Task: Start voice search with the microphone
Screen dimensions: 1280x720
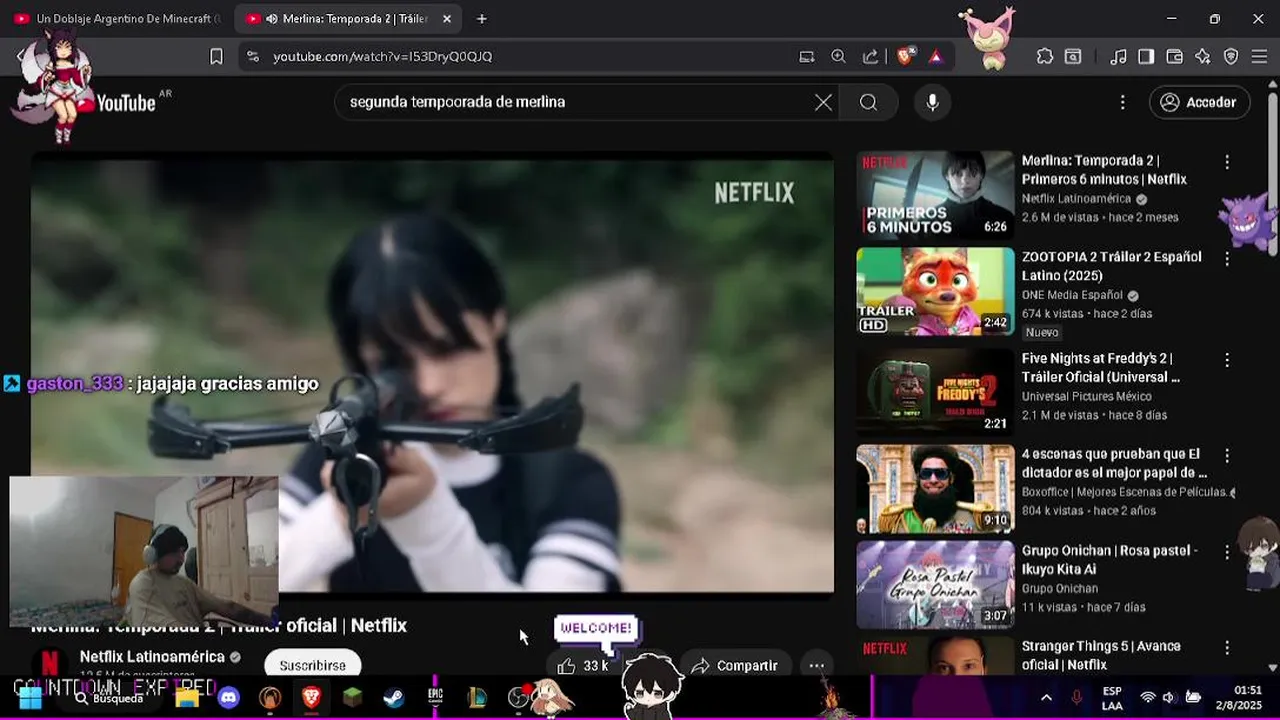Action: (x=932, y=102)
